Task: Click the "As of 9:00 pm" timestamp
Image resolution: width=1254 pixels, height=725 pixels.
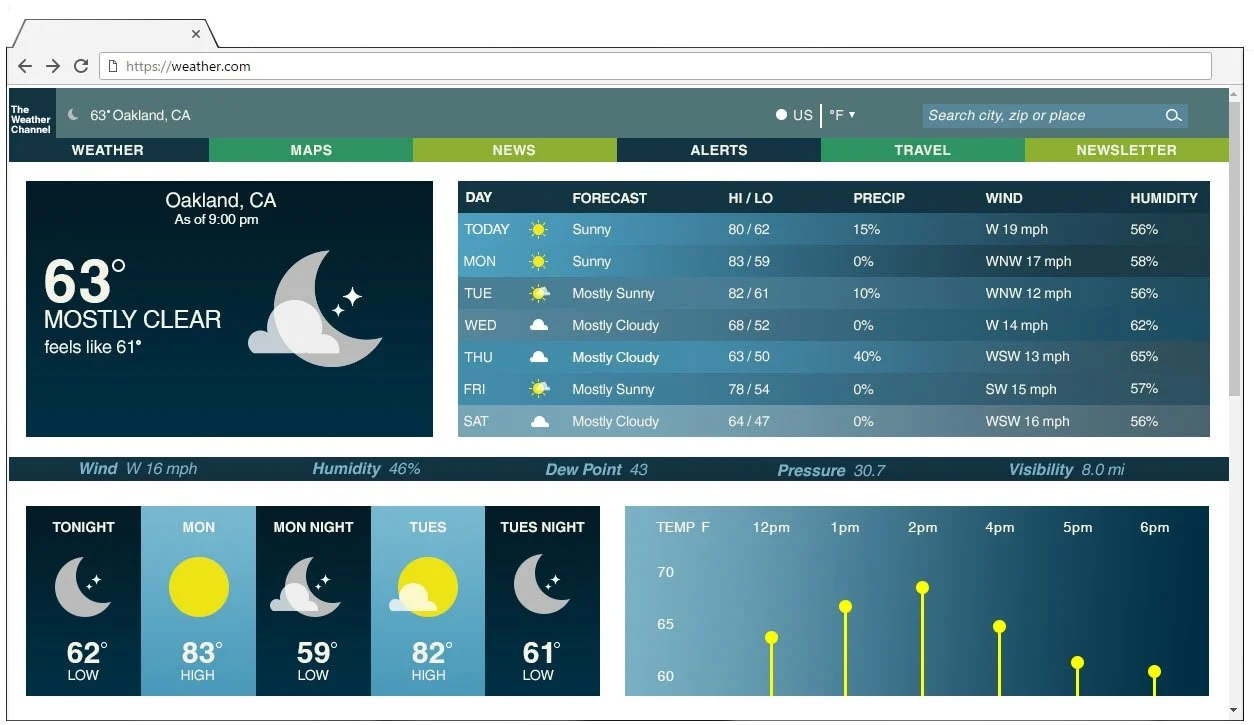Action: coord(216,220)
